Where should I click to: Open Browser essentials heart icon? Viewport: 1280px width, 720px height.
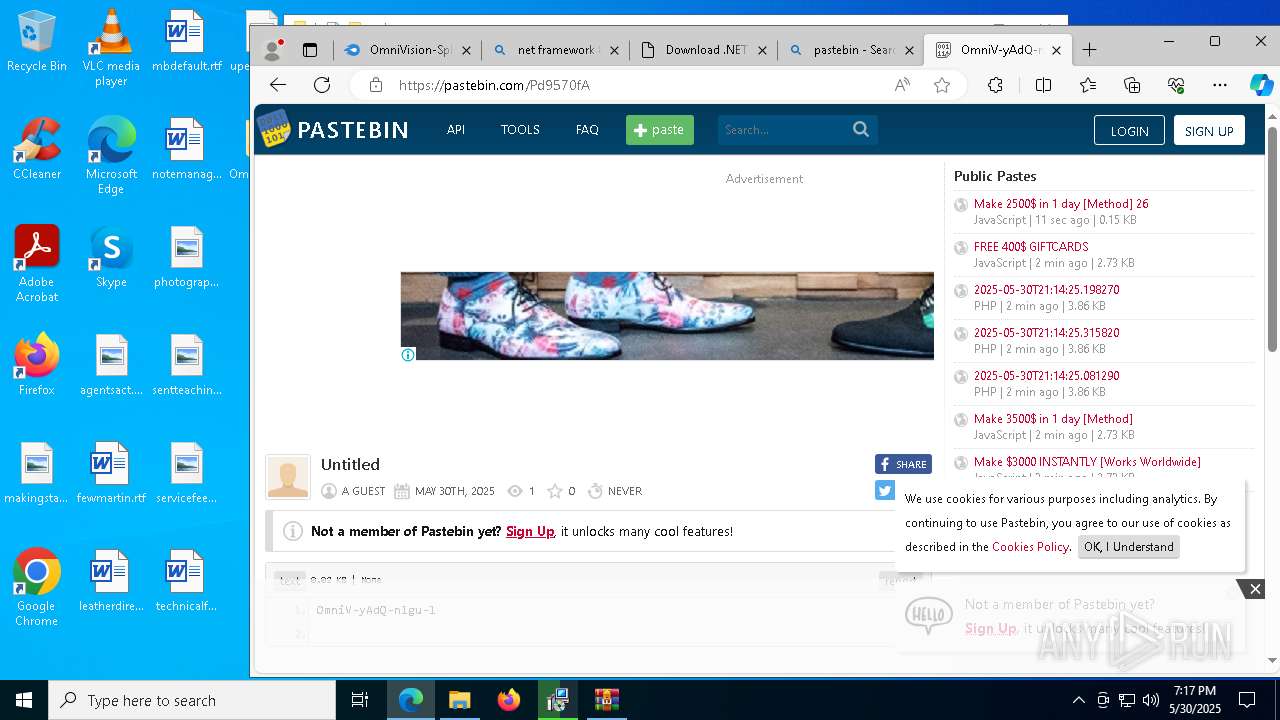coord(1176,85)
